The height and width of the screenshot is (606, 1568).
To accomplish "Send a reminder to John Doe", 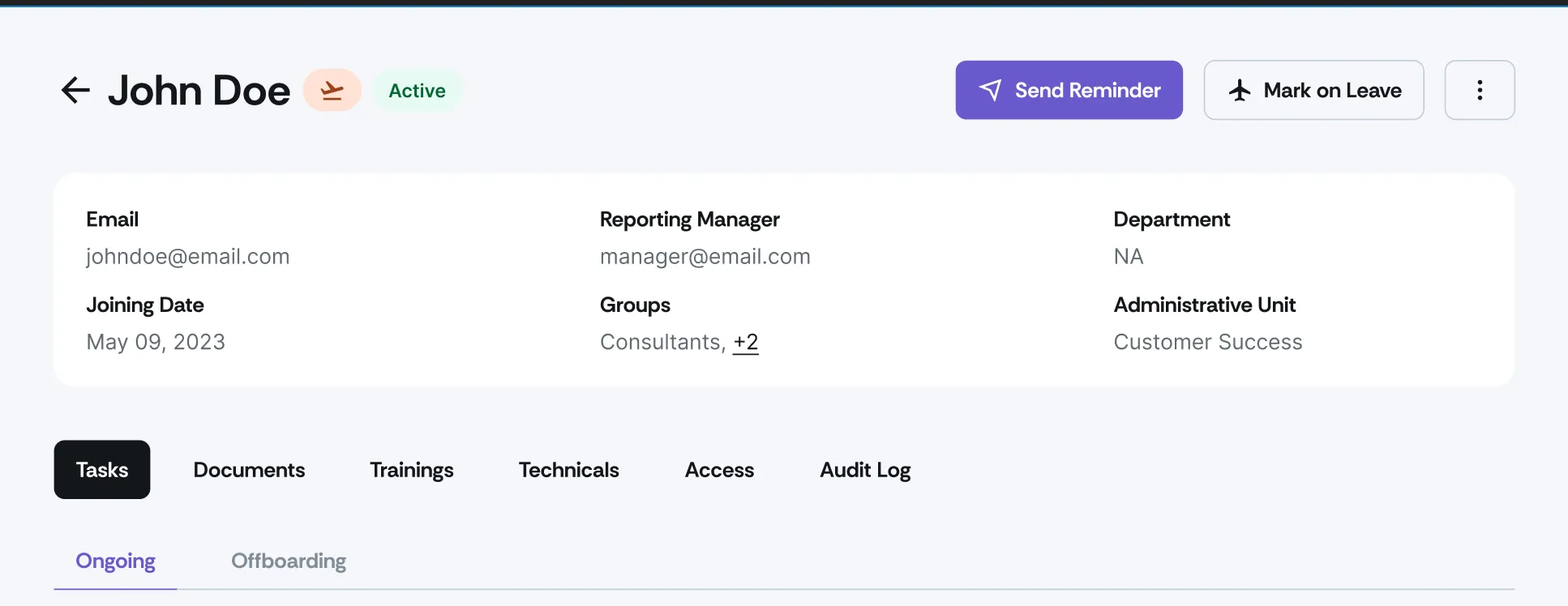I will tap(1069, 90).
